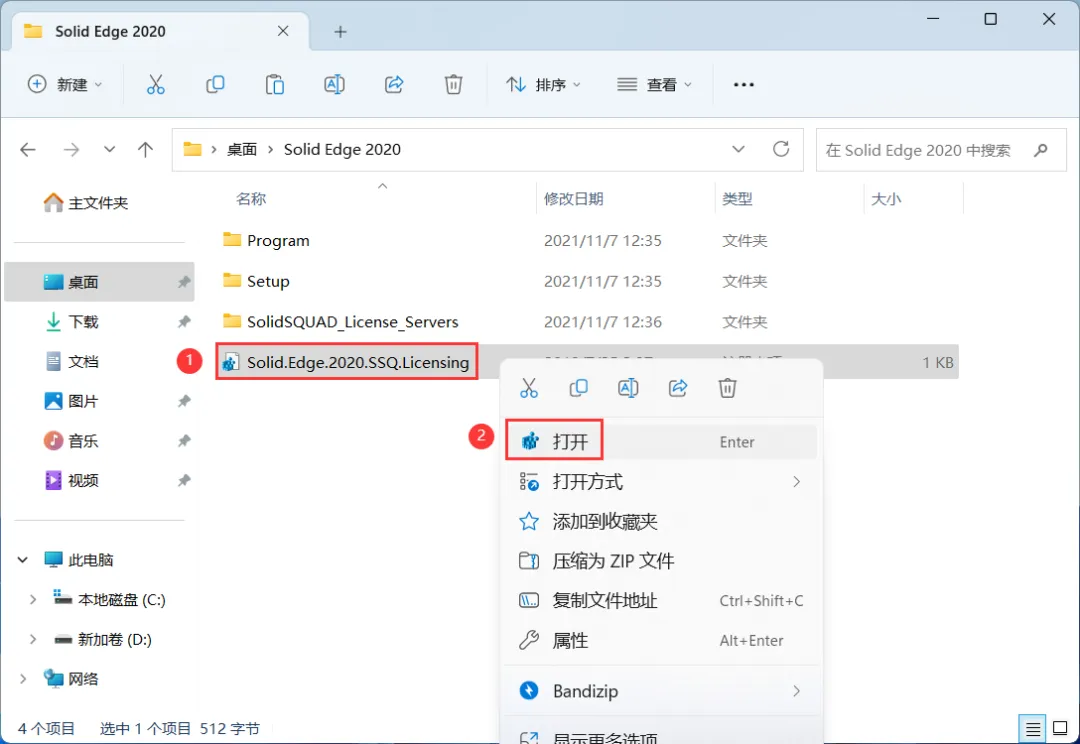Screen dimensions: 1080x744
Task: Click Rename icon in the context menu
Action: click(628, 388)
